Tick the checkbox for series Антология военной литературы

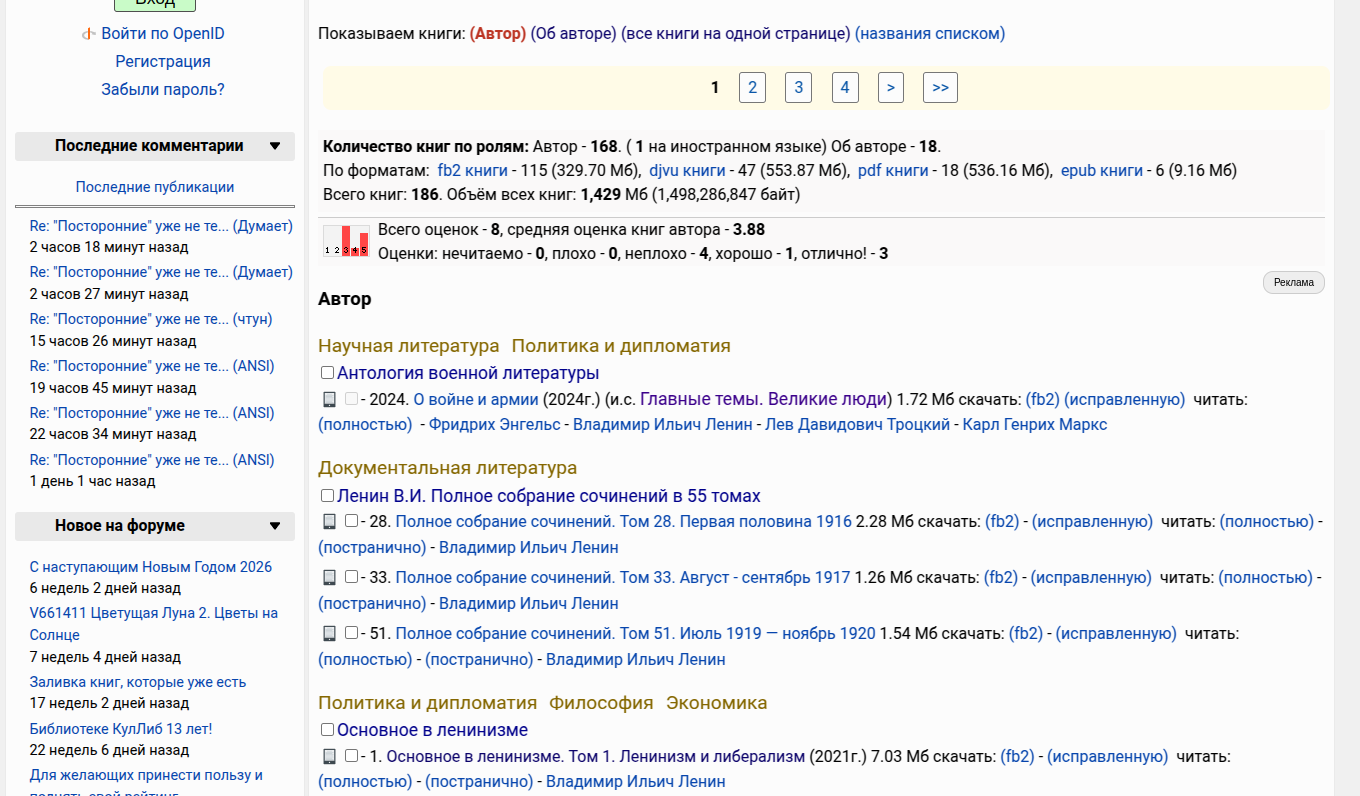click(x=327, y=373)
